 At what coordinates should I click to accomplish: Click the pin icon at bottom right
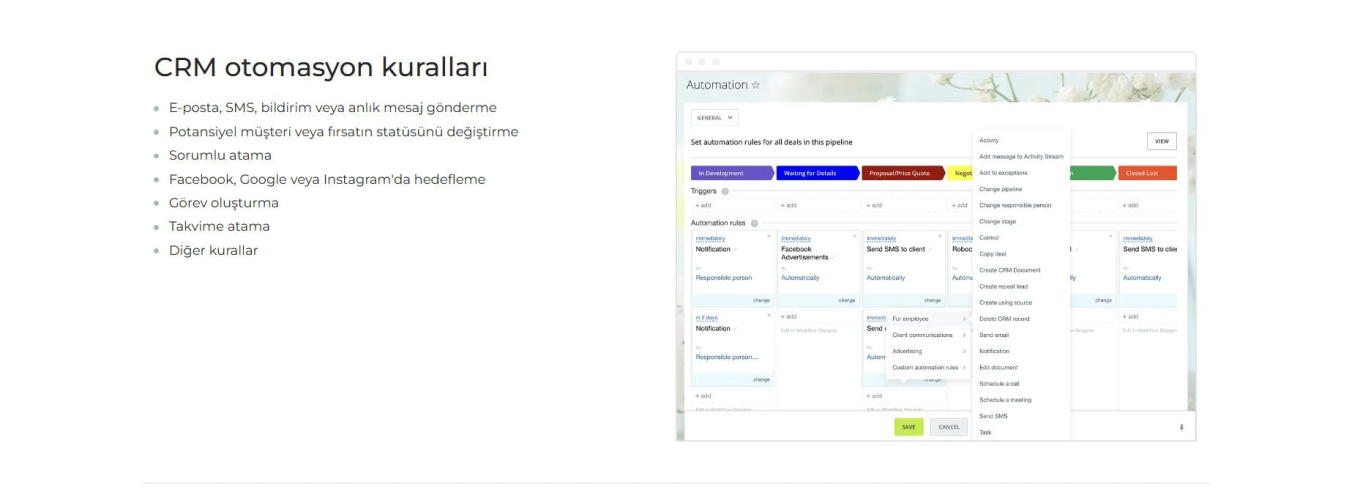[x=1181, y=427]
